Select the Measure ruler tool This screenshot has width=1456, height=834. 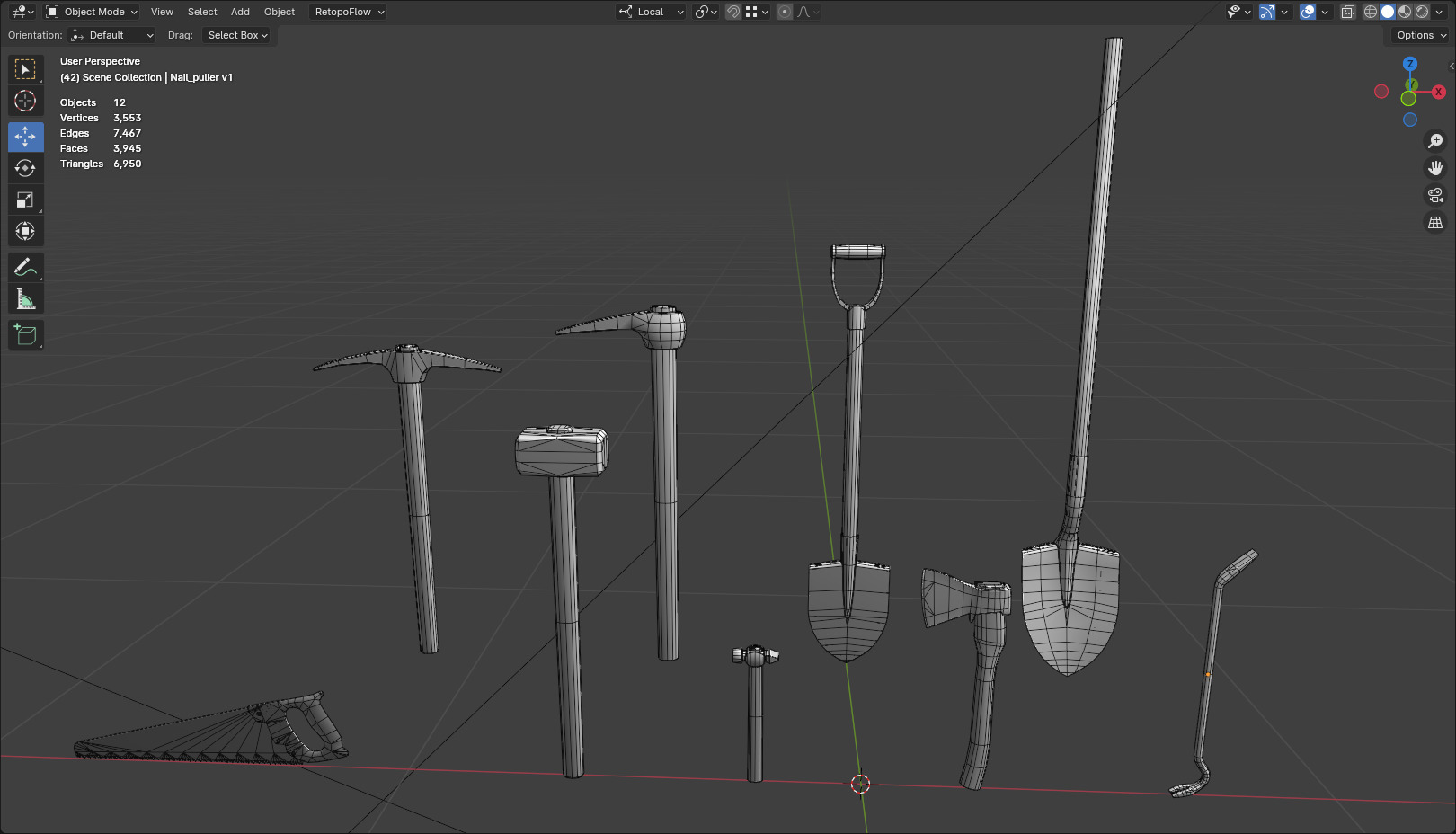point(25,298)
